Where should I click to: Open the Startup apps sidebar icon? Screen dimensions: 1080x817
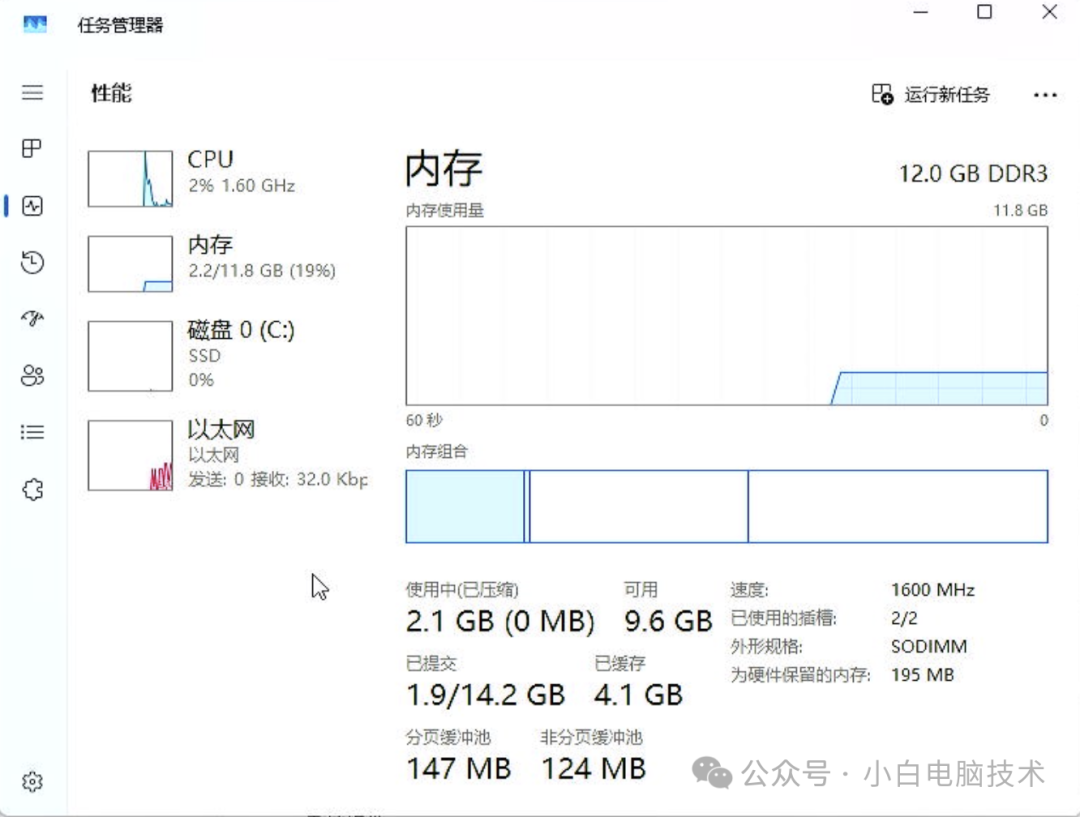[x=32, y=319]
